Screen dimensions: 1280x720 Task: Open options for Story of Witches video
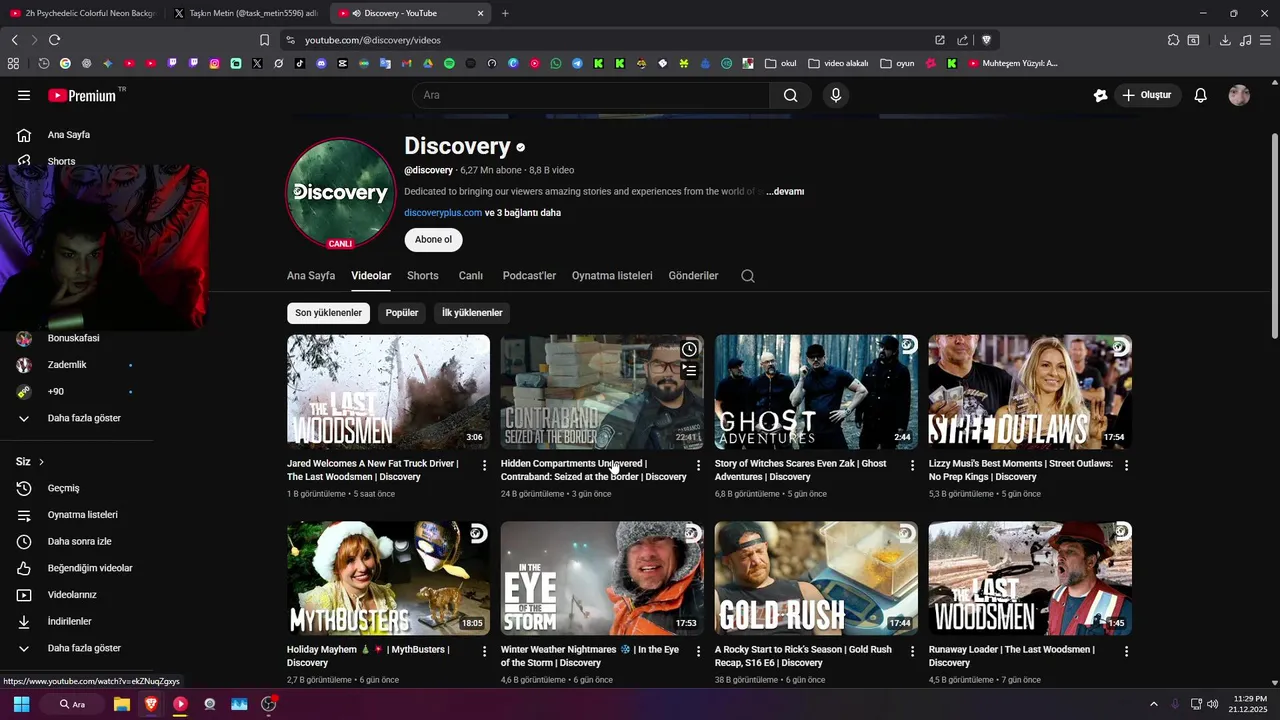click(x=912, y=465)
